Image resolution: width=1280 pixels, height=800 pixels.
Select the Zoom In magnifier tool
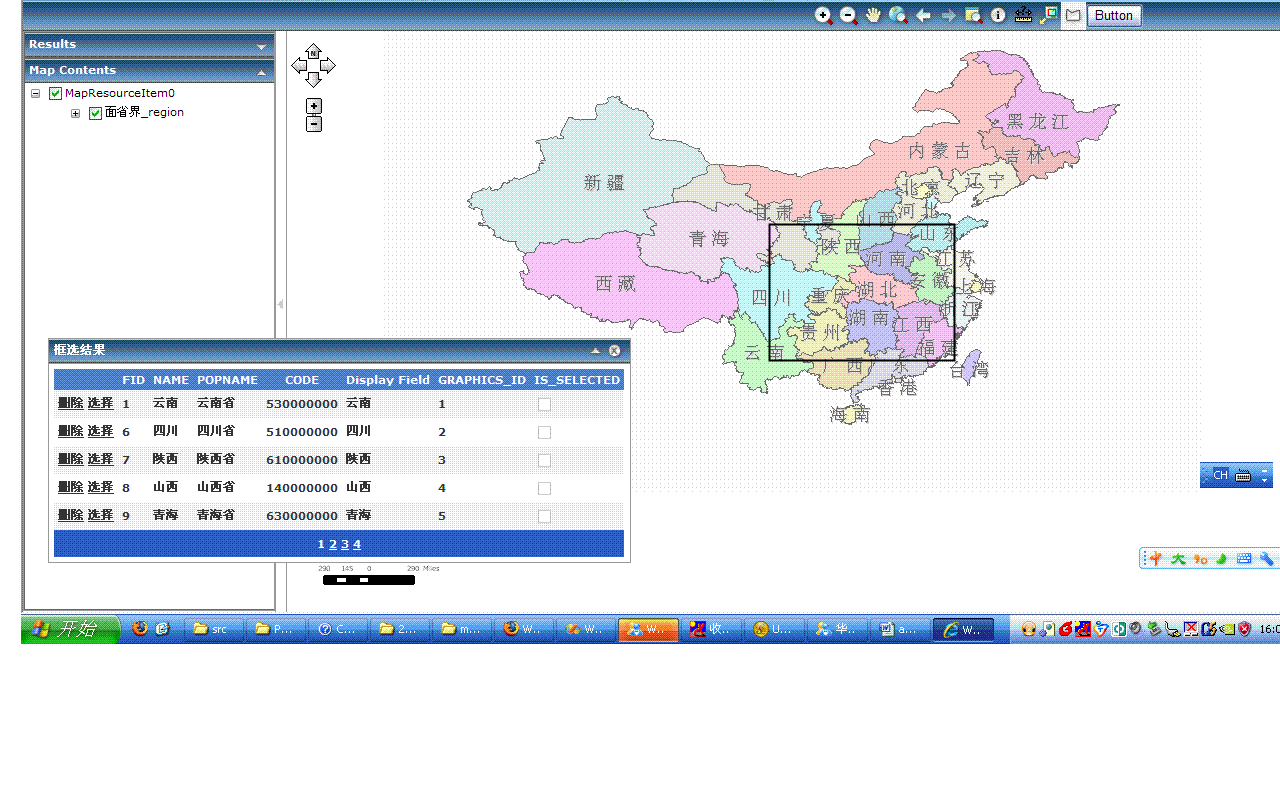click(x=823, y=15)
